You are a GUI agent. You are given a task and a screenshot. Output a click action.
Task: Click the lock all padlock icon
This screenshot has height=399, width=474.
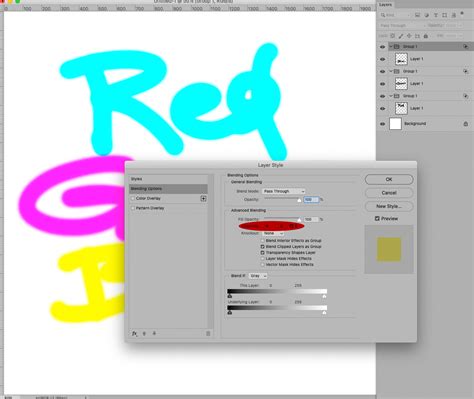[426, 36]
